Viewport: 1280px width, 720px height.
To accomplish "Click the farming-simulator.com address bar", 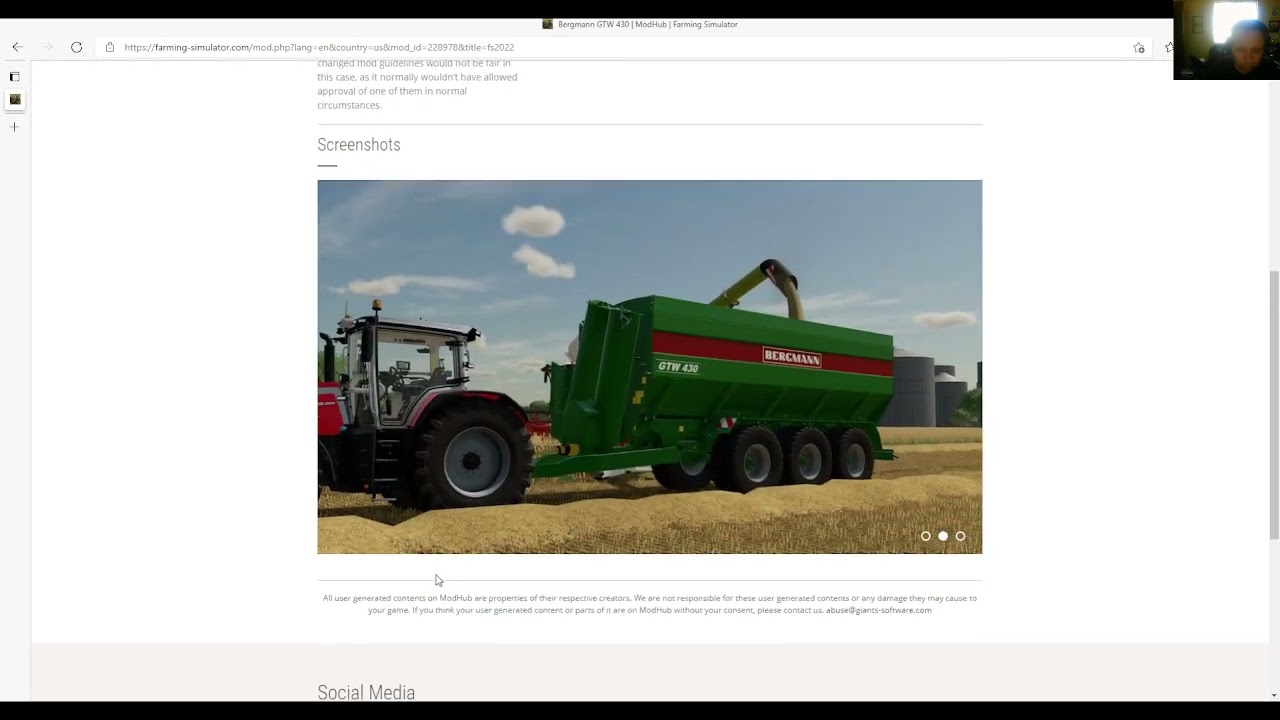I will click(620, 47).
